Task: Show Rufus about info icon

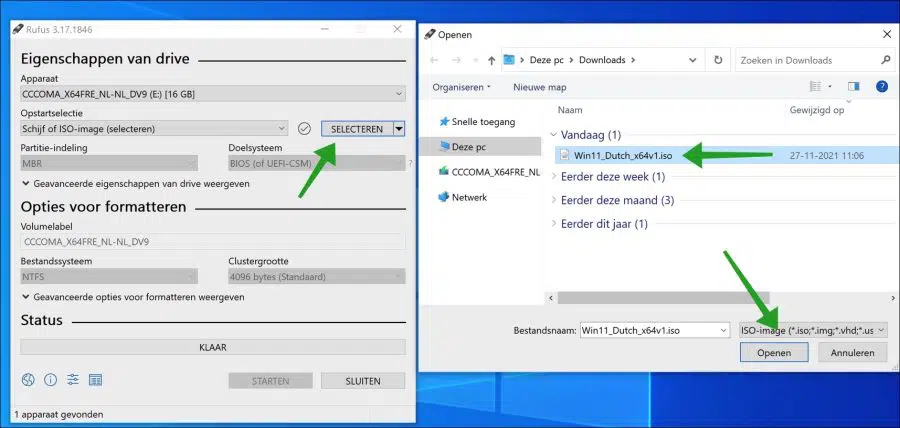Action: coord(51,379)
